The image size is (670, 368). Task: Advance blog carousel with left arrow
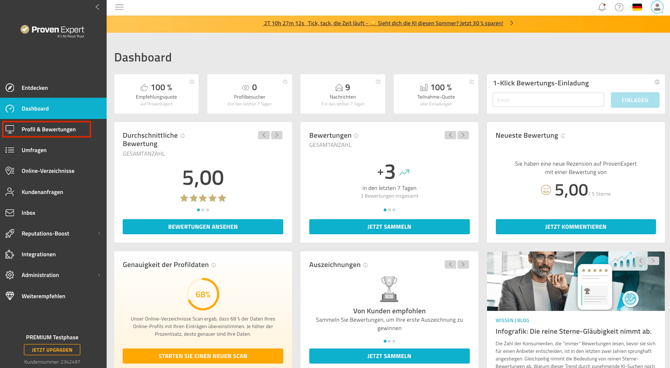641,261
